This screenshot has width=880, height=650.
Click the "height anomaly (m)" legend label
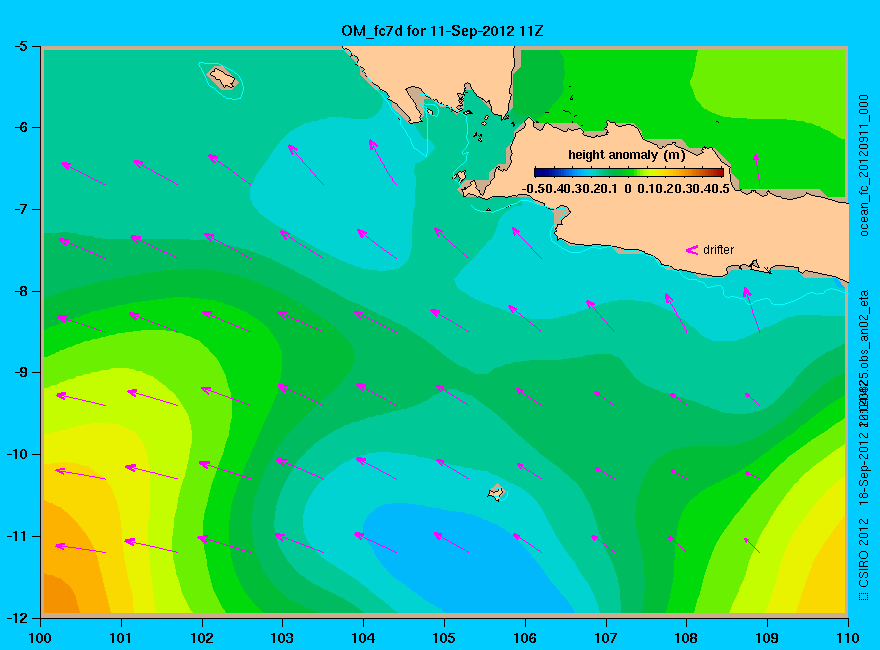coord(626,155)
